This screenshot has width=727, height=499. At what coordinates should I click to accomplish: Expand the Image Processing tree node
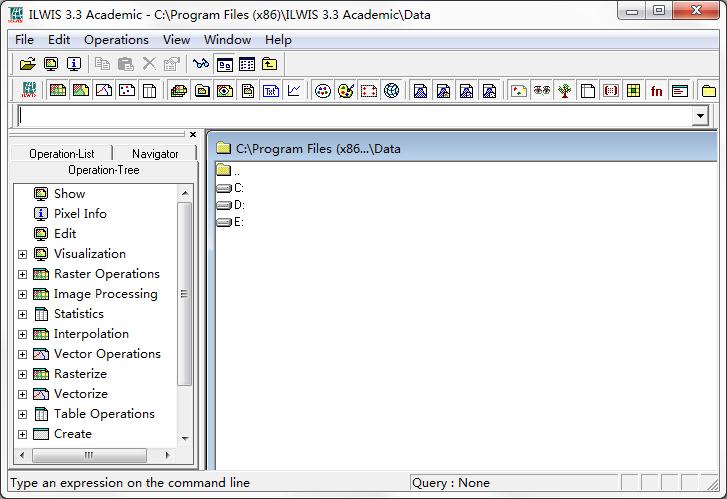pyautogui.click(x=22, y=294)
